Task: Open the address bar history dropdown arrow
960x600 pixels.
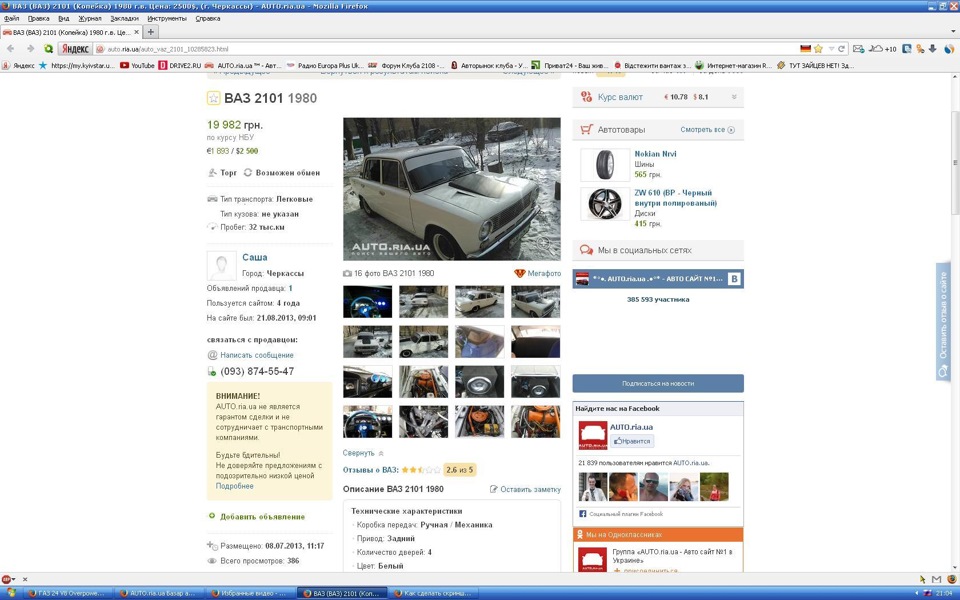Action: 831,48
